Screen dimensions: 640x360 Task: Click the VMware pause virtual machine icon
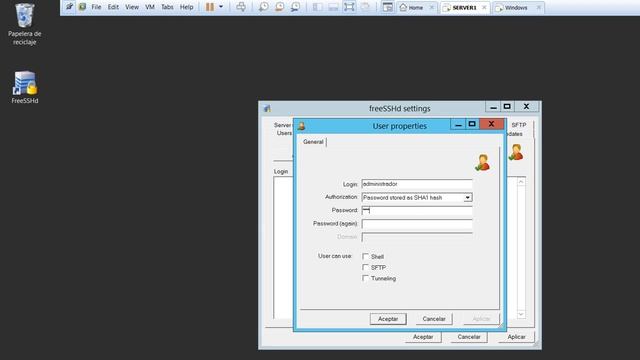pyautogui.click(x=210, y=7)
